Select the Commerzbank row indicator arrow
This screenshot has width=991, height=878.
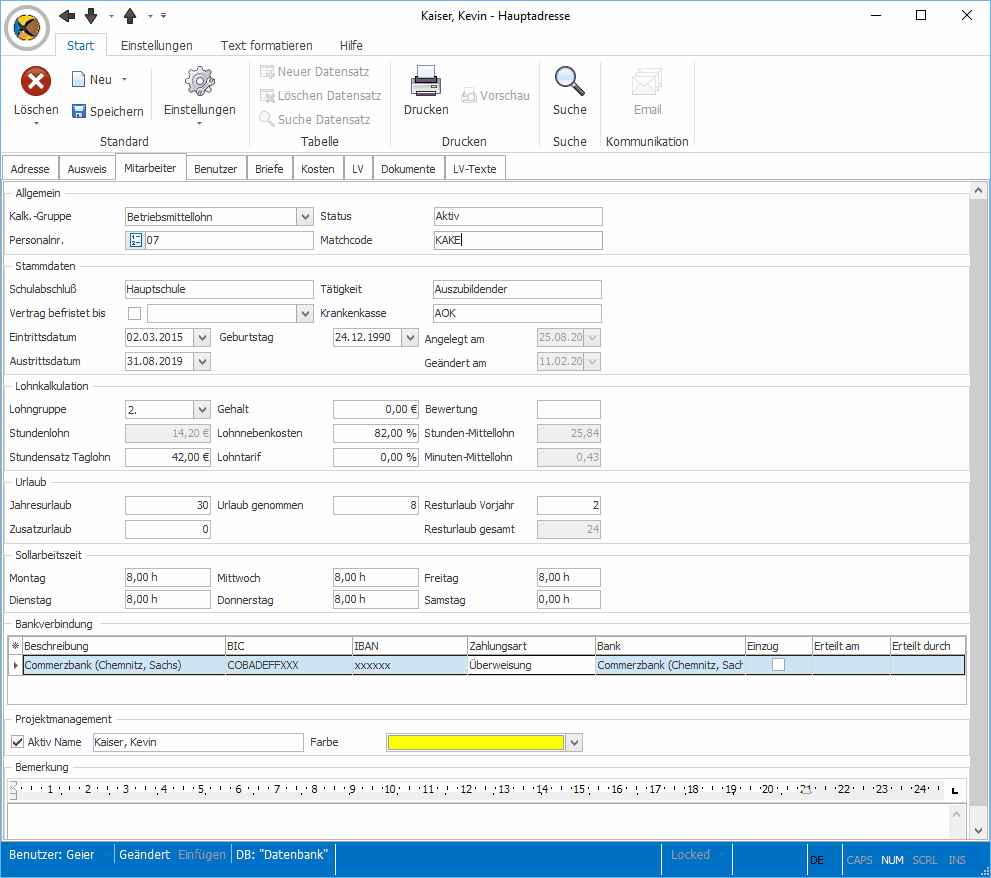point(15,665)
